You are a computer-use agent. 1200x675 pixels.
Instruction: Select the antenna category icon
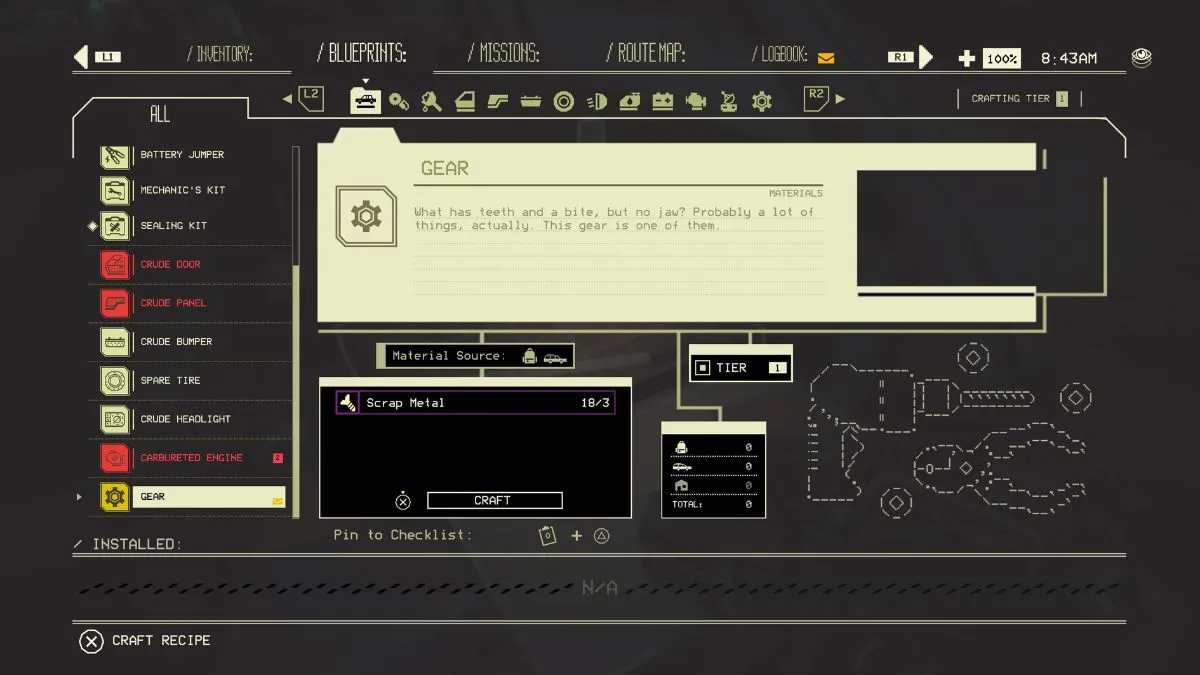tap(730, 100)
